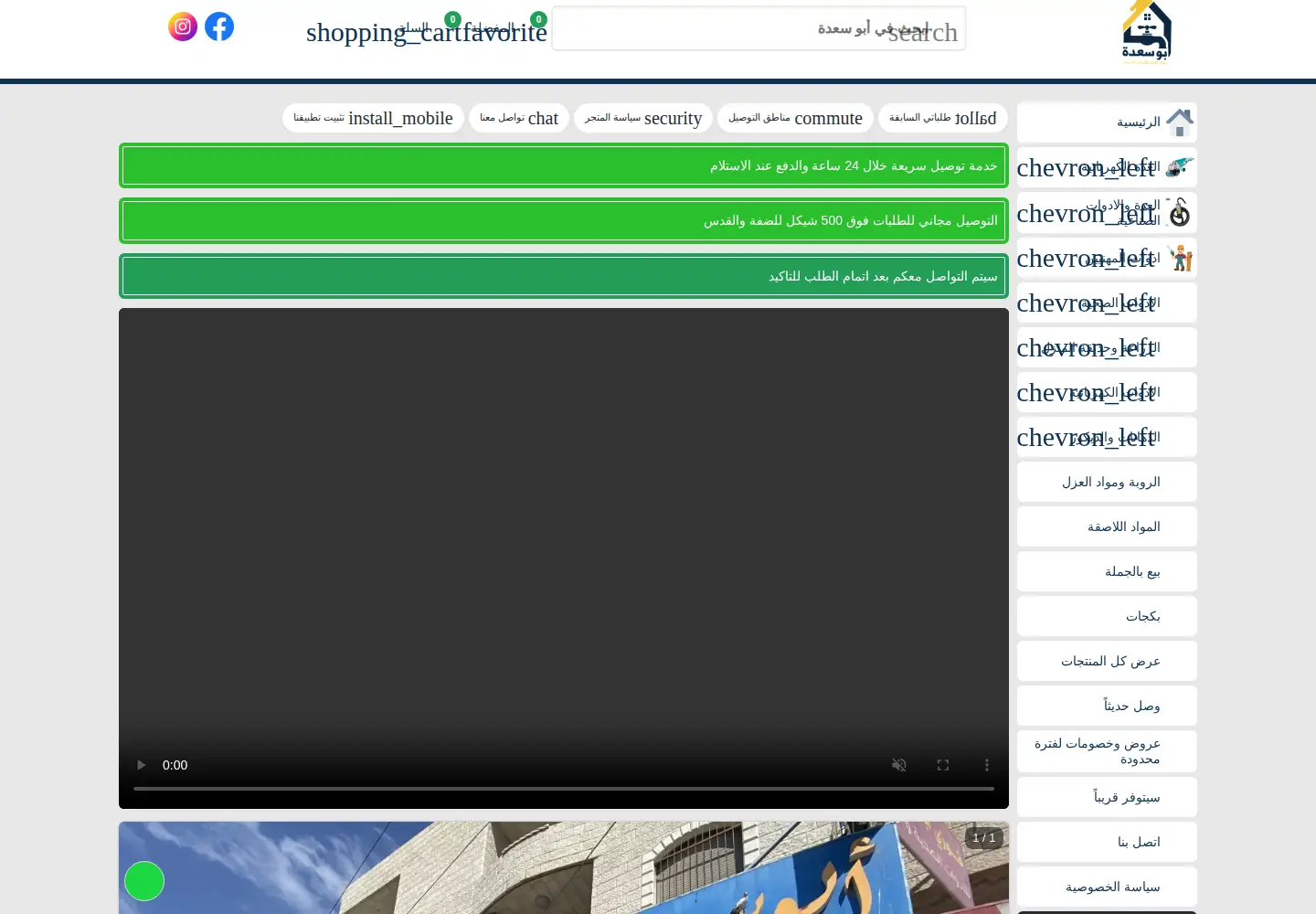
Task: Click the green floating circle button
Action: (144, 881)
